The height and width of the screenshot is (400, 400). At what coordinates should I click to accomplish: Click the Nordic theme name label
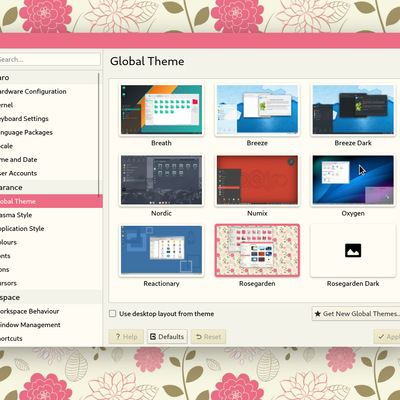(x=161, y=213)
